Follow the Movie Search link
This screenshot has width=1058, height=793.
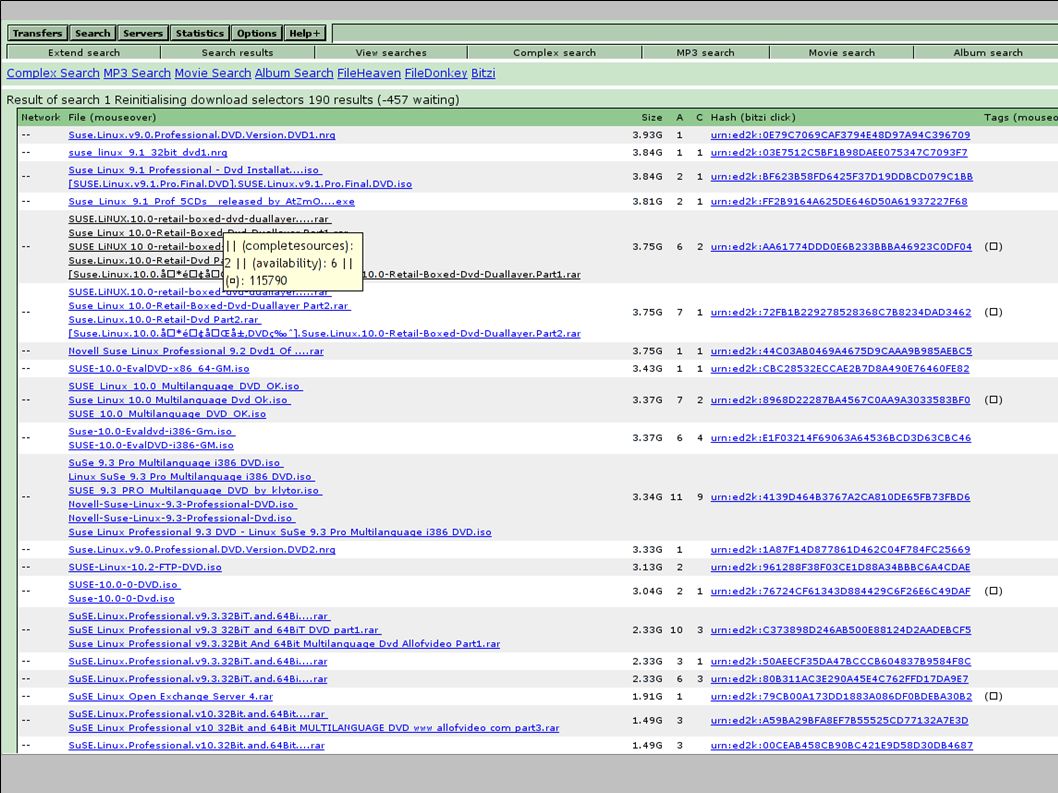213,73
